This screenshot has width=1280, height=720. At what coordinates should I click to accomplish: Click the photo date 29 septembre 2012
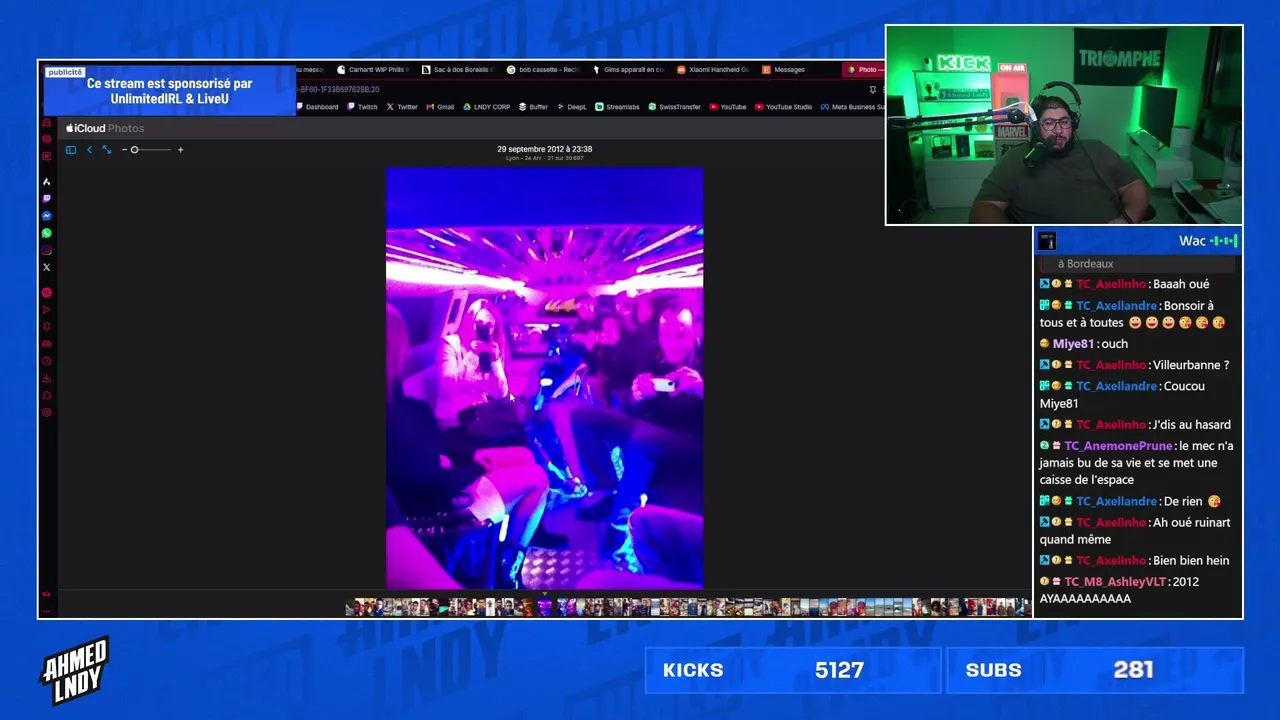pyautogui.click(x=545, y=149)
